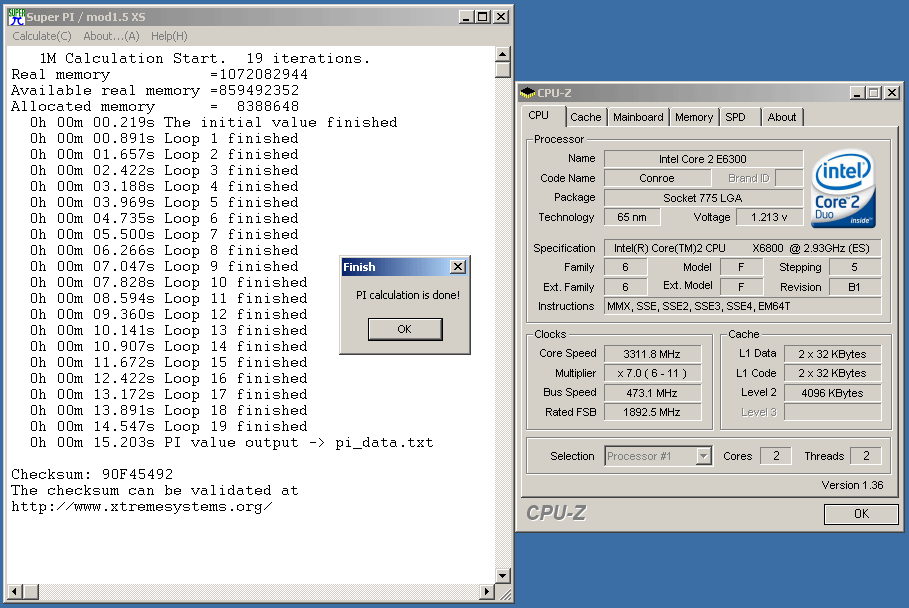Click the L1 Data value 2 x 32 KBytes
Viewport: 909px width, 608px height.
(x=832, y=354)
